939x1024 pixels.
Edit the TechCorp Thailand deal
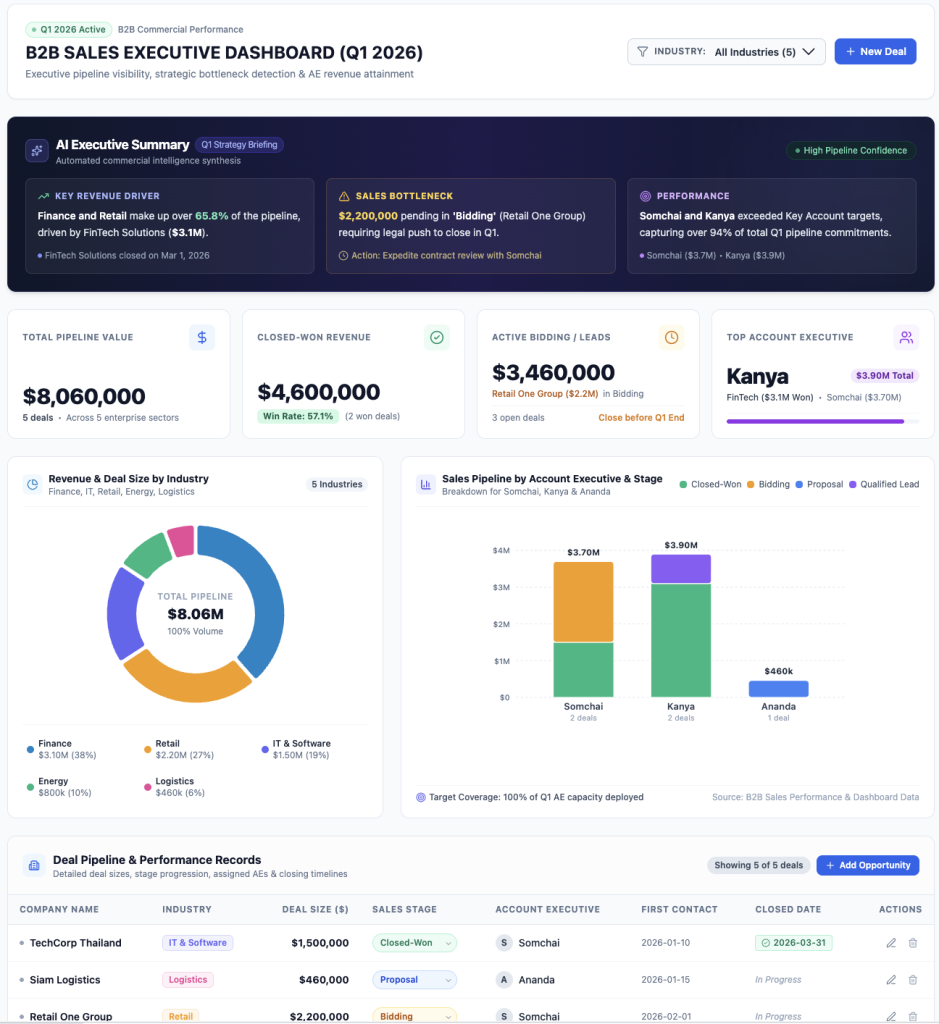click(891, 943)
